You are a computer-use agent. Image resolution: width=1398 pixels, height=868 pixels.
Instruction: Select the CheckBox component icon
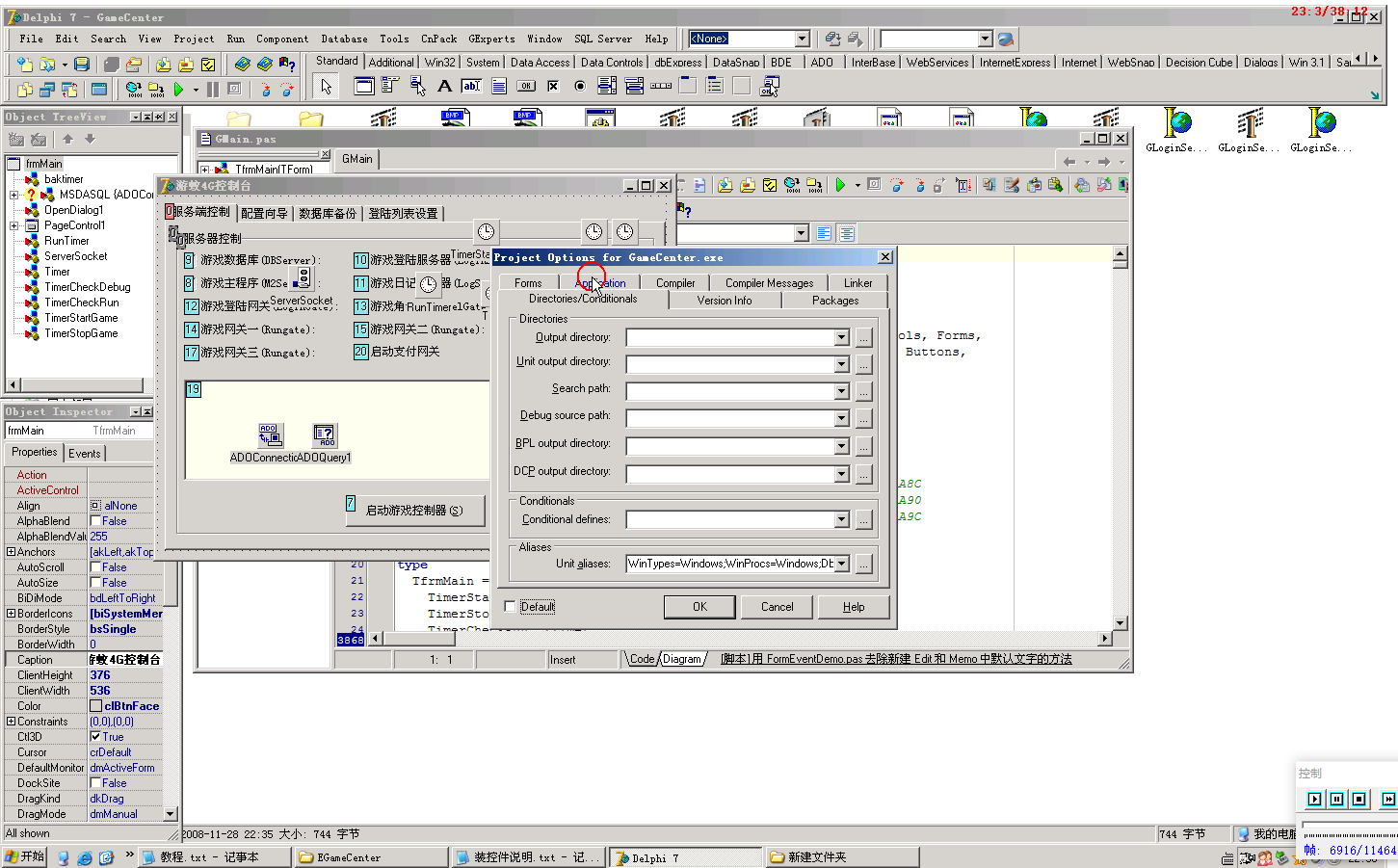click(553, 86)
